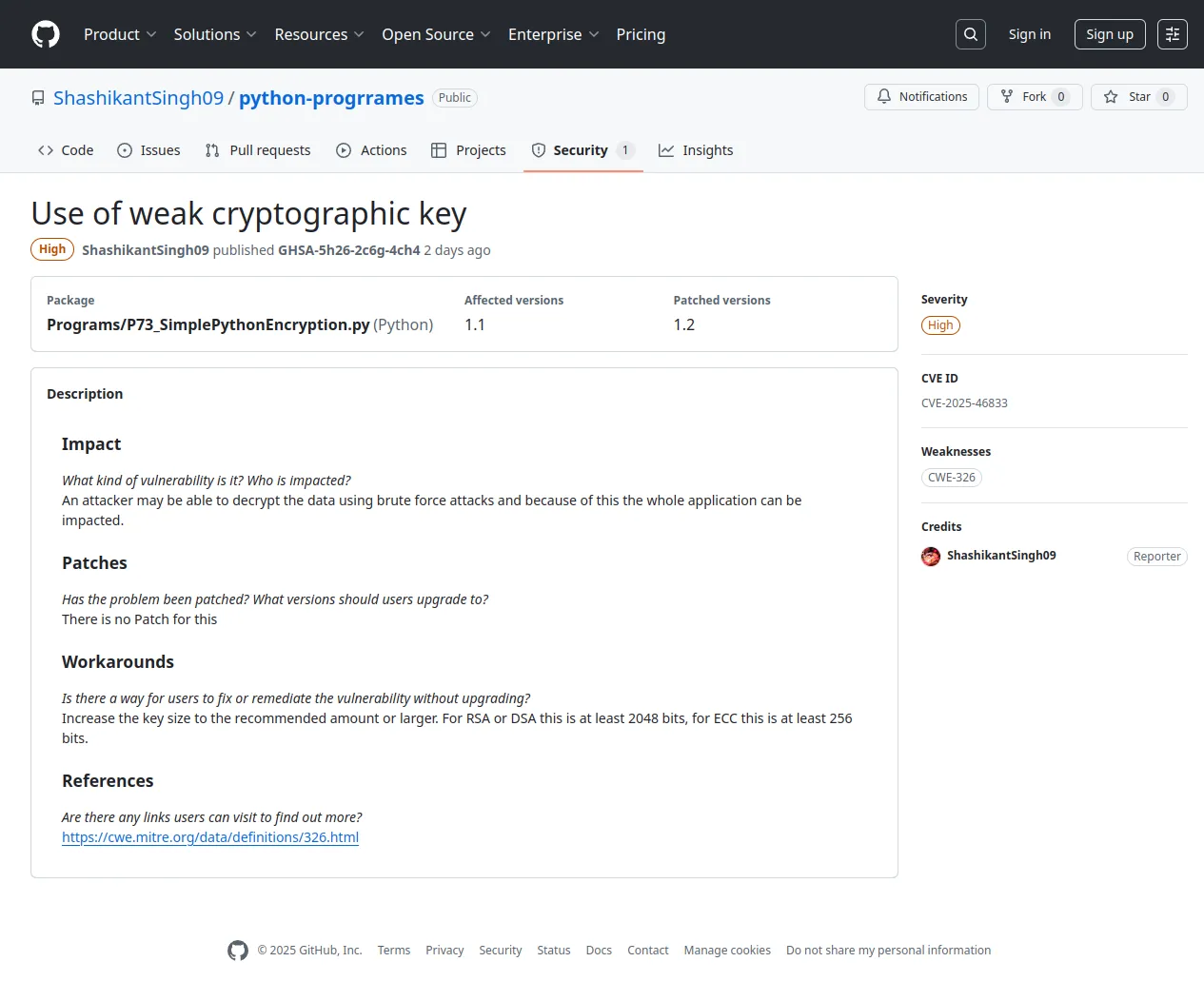Click the ShashikantSingh09 avatar in Credits
This screenshot has height=1001, width=1204.
[931, 557]
